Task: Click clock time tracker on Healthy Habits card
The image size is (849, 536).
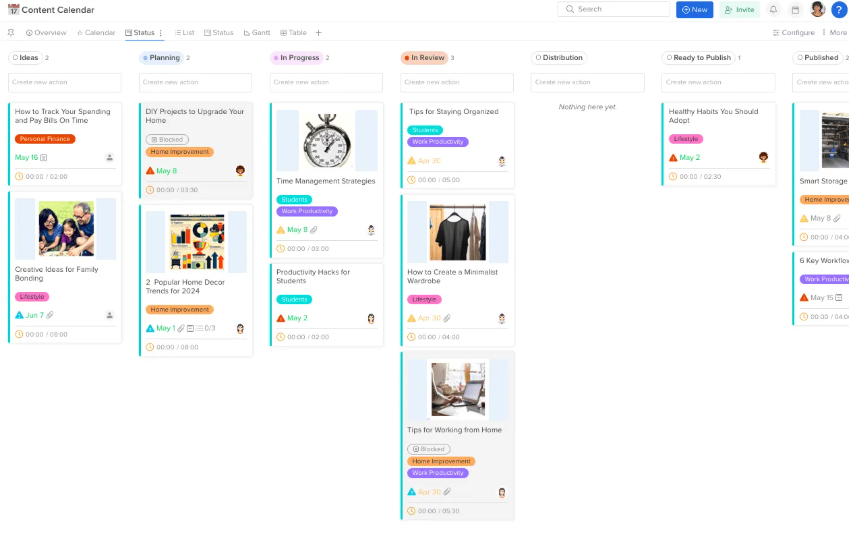Action: 673,177
